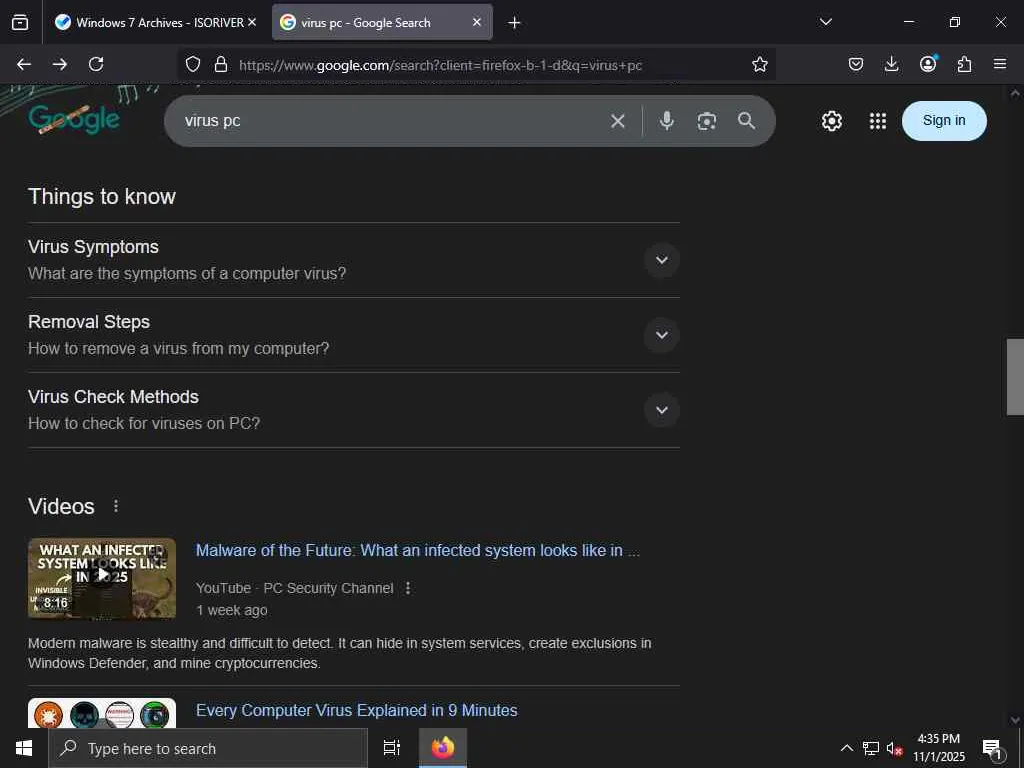Viewport: 1024px width, 768px height.
Task: Open the extensions puzzle icon
Action: (x=964, y=64)
